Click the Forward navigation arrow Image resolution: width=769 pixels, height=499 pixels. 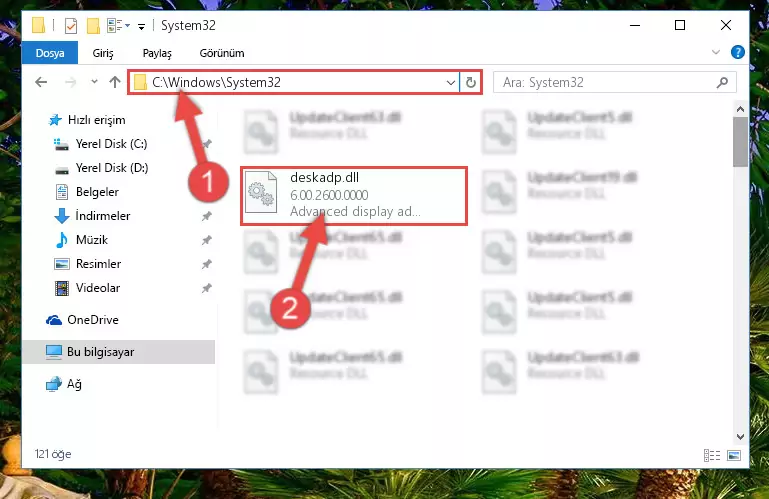coord(71,82)
